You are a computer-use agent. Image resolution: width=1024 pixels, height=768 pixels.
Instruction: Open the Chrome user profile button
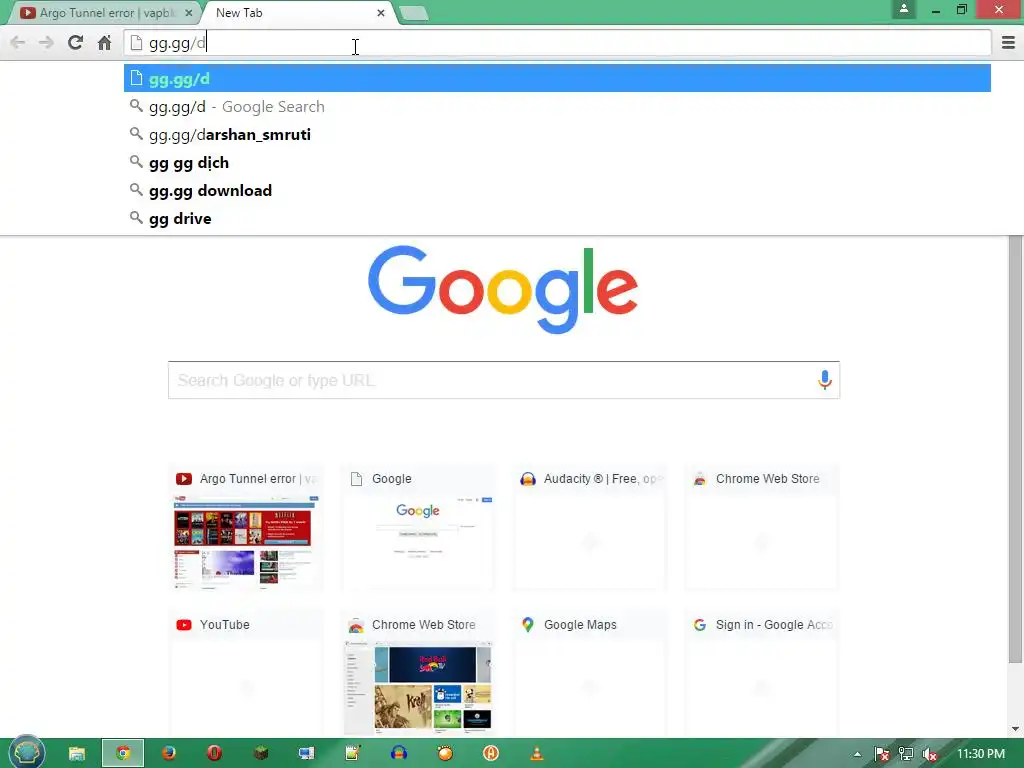pos(904,9)
